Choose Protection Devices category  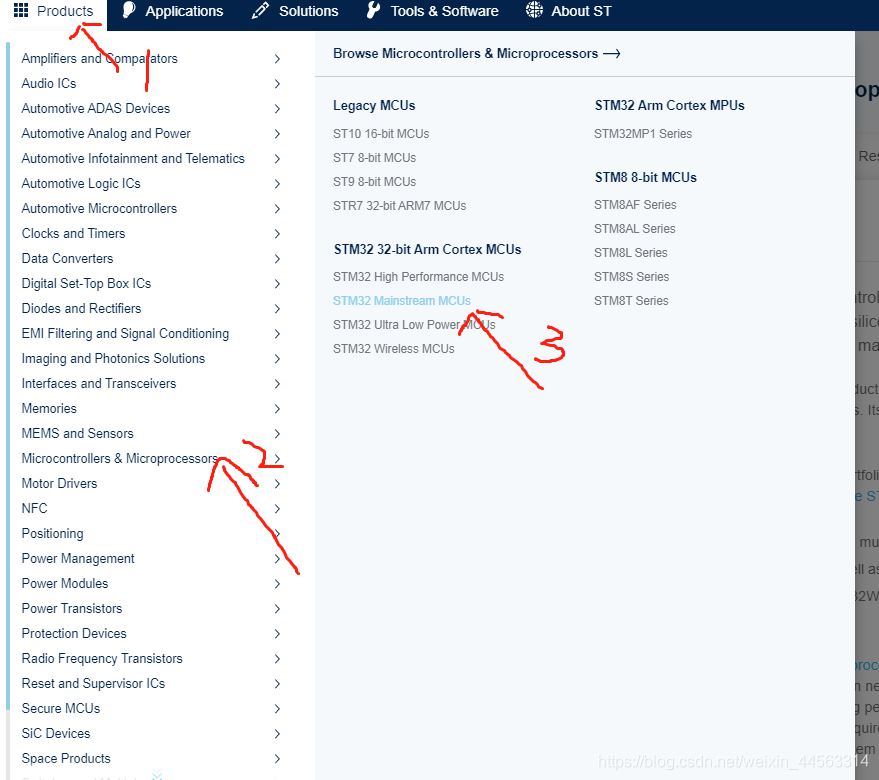pyautogui.click(x=74, y=634)
